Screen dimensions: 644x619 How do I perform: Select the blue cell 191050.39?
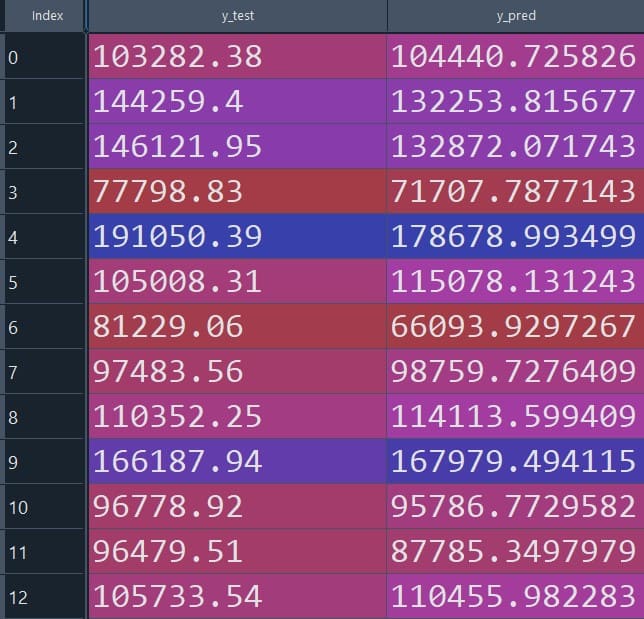(237, 237)
